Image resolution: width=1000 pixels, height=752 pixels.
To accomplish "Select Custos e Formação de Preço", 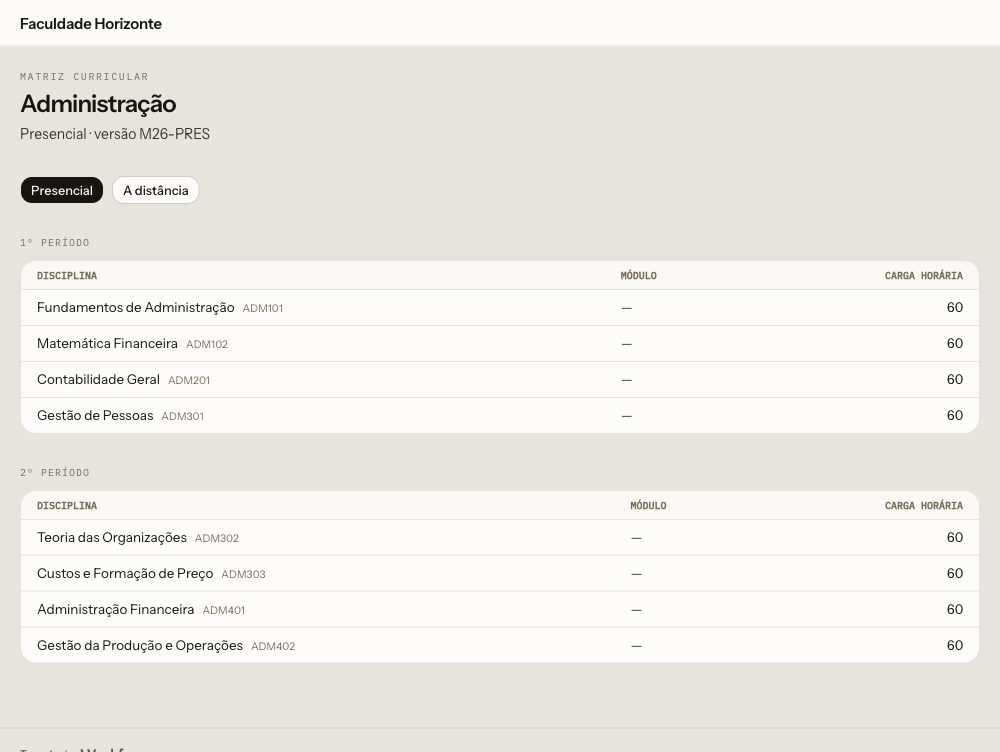I will click(499, 573).
